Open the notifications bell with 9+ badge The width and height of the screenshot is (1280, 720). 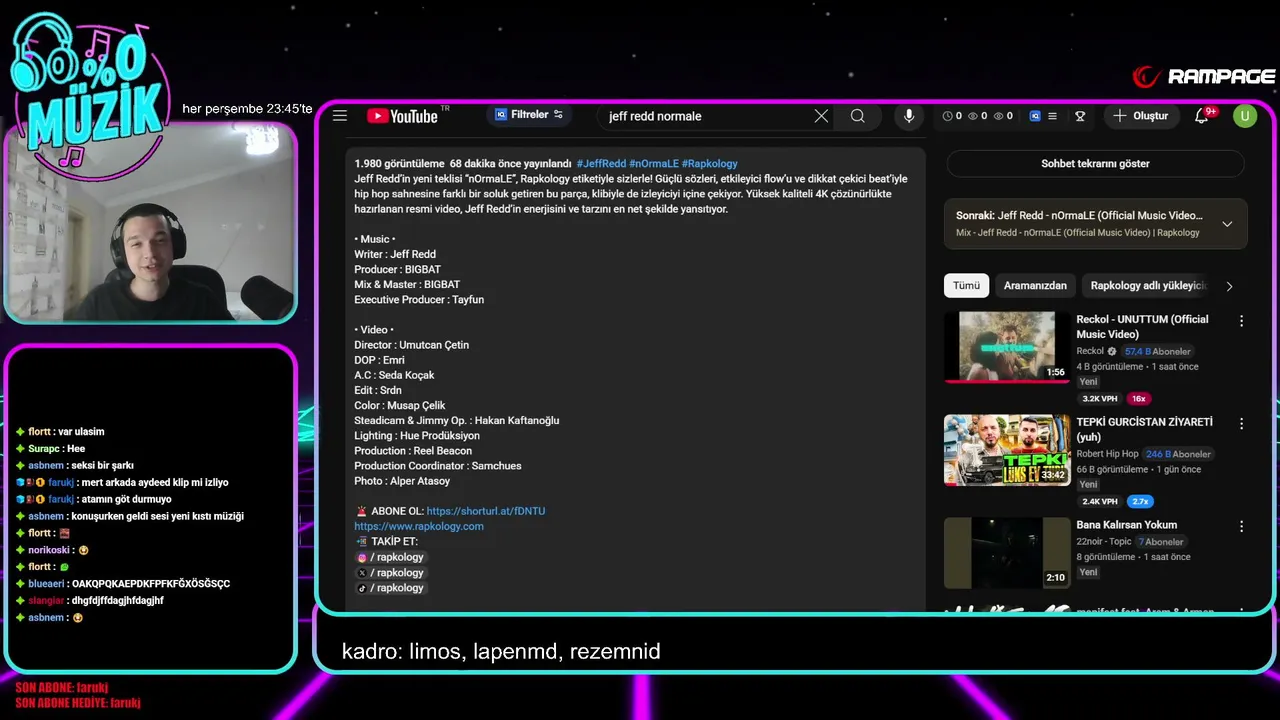(x=1203, y=116)
